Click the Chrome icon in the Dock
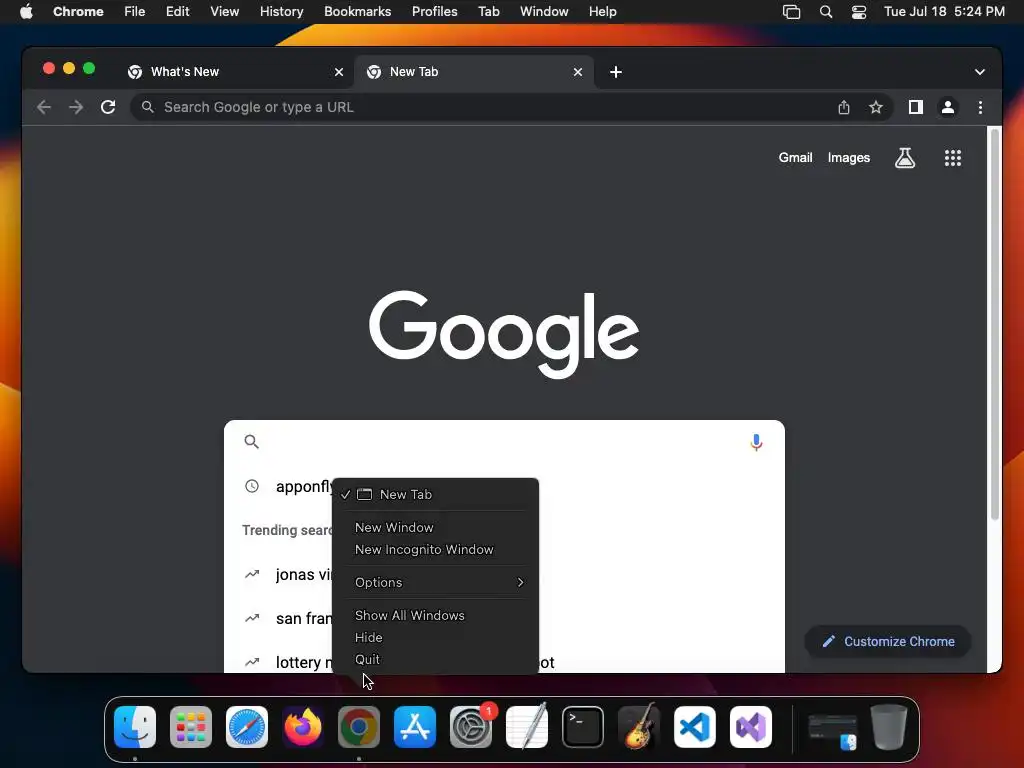1024x768 pixels. coord(359,726)
